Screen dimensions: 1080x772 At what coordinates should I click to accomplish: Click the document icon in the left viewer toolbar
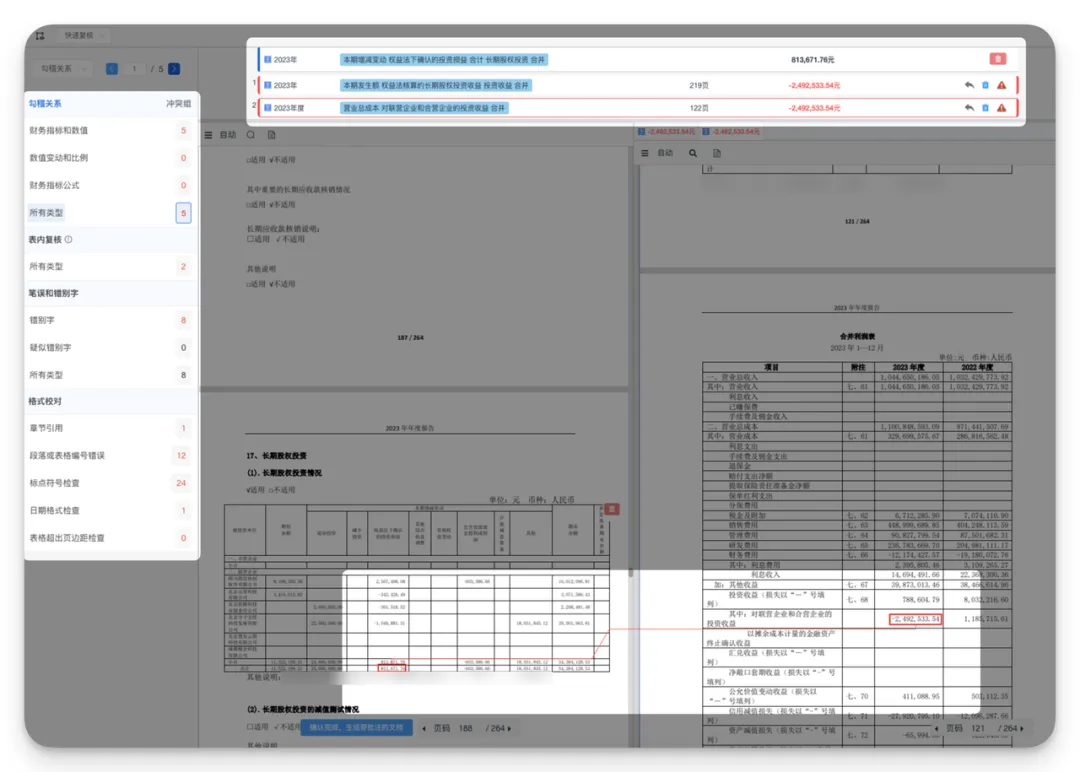point(271,135)
